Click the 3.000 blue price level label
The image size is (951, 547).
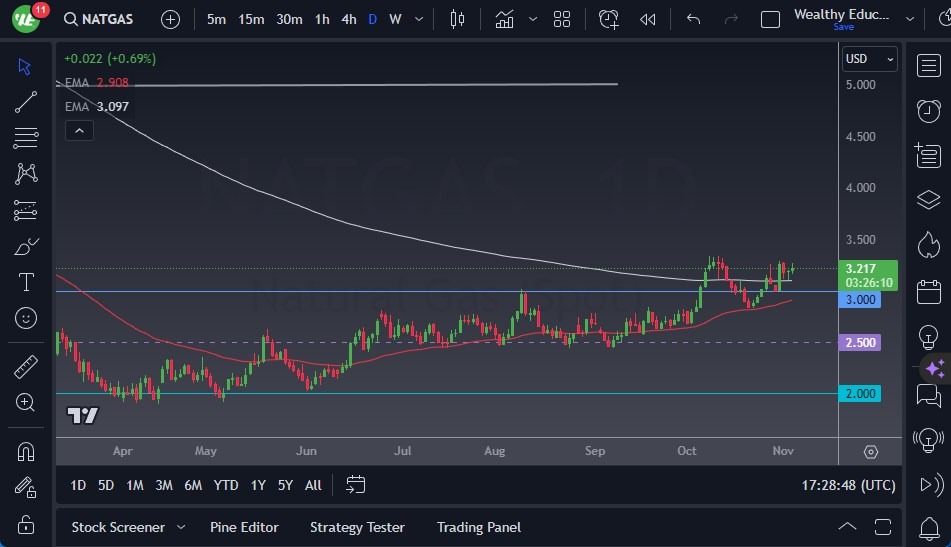[x=861, y=300]
